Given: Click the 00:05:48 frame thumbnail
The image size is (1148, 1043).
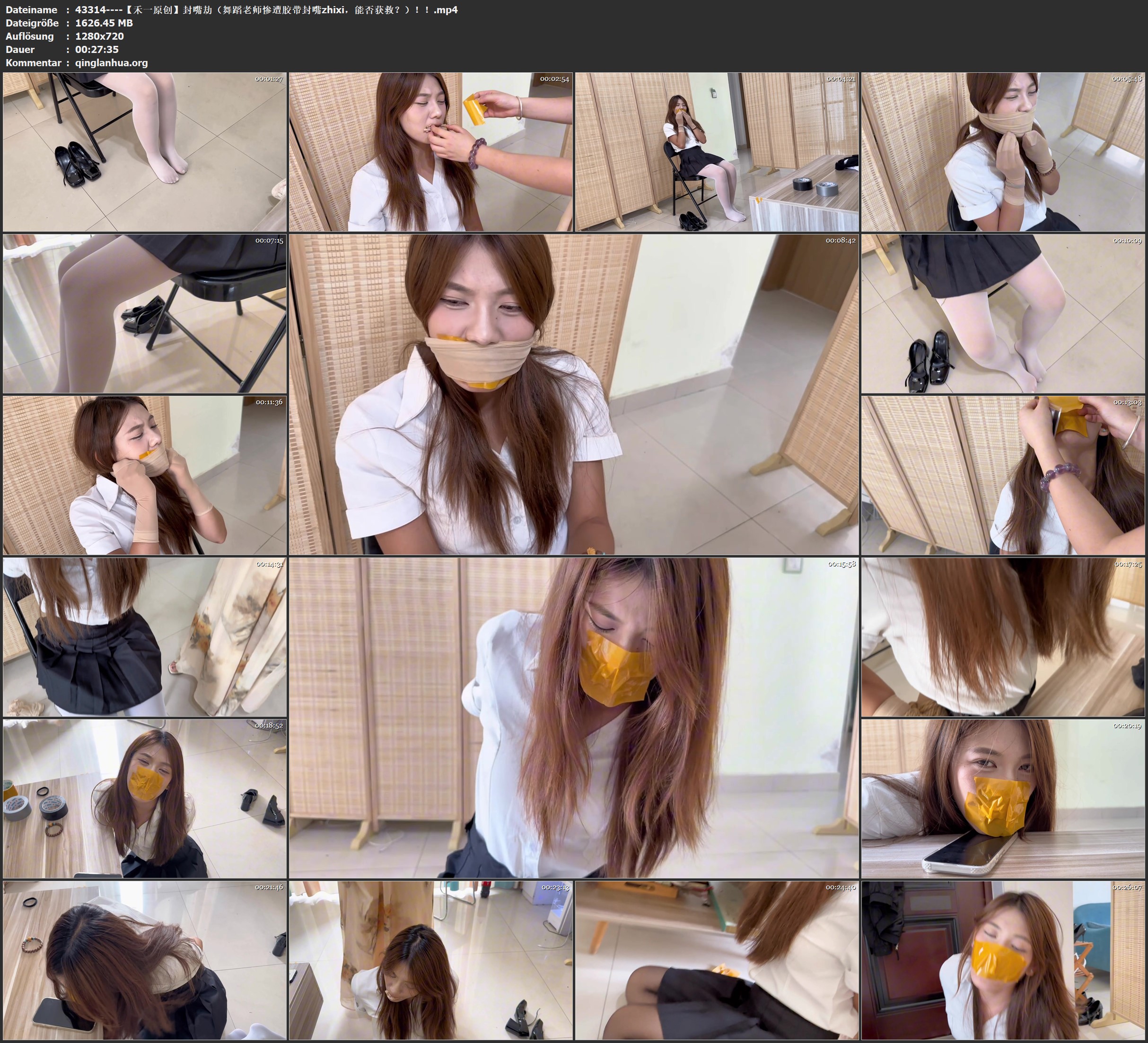Looking at the screenshot, I should click(1003, 151).
